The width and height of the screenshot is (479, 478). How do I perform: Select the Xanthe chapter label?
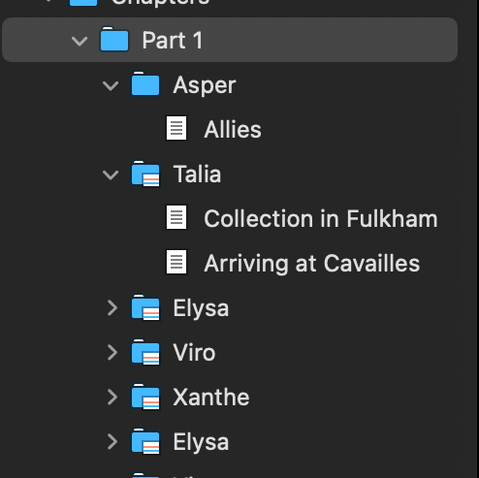point(211,397)
